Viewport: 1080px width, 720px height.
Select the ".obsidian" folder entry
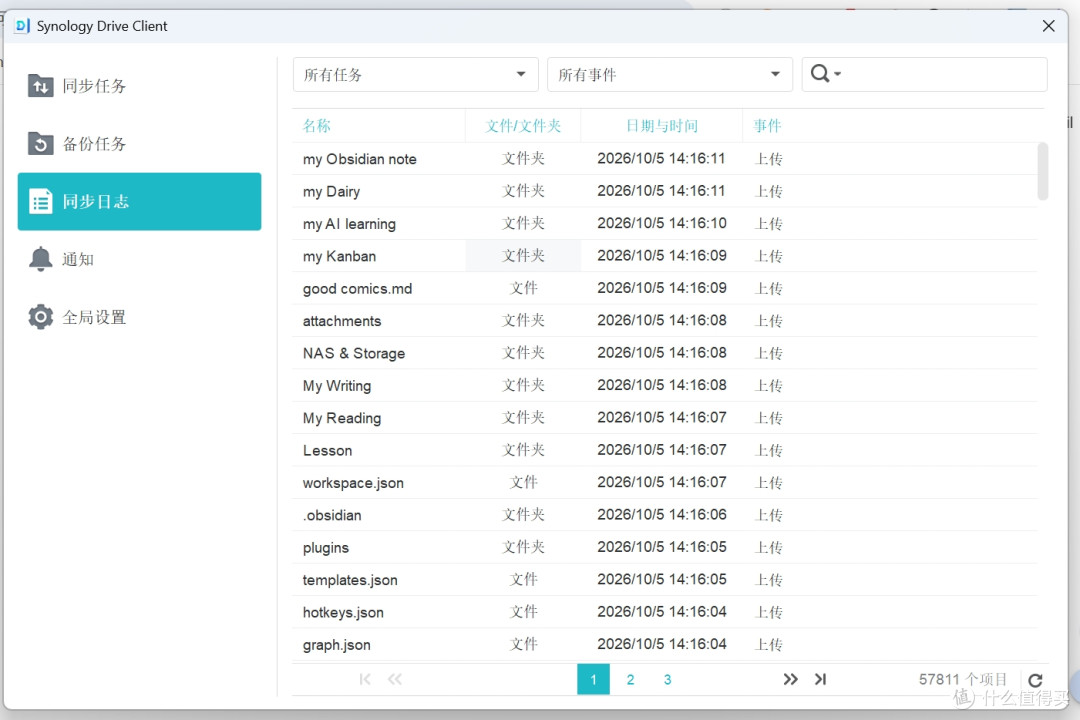[665, 515]
